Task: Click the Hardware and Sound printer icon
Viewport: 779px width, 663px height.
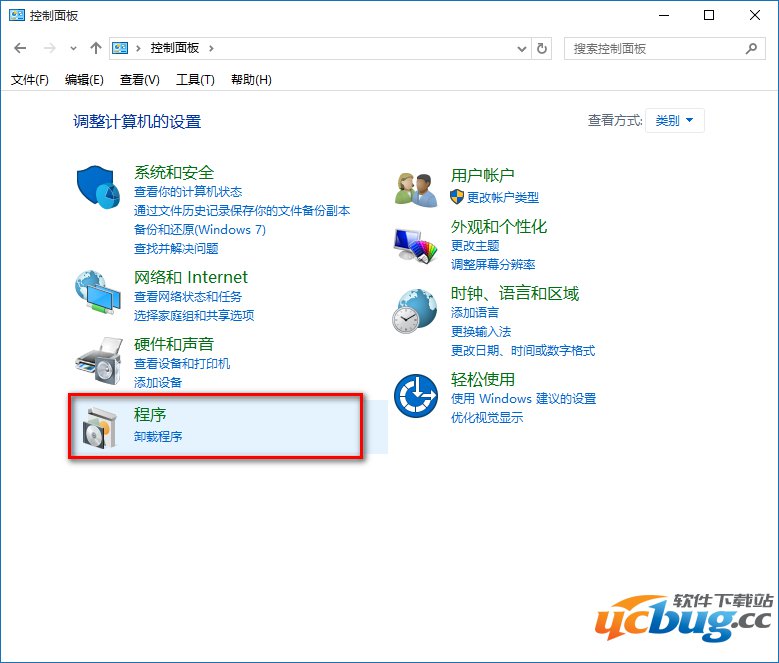Action: pos(99,358)
